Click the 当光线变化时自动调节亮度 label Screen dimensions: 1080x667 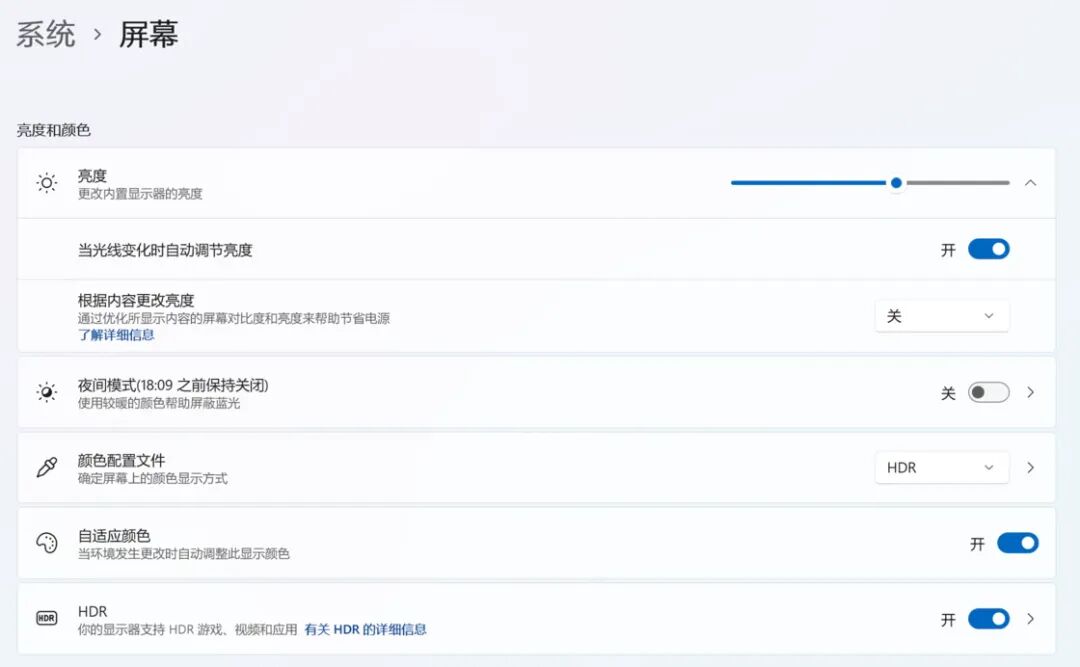165,249
